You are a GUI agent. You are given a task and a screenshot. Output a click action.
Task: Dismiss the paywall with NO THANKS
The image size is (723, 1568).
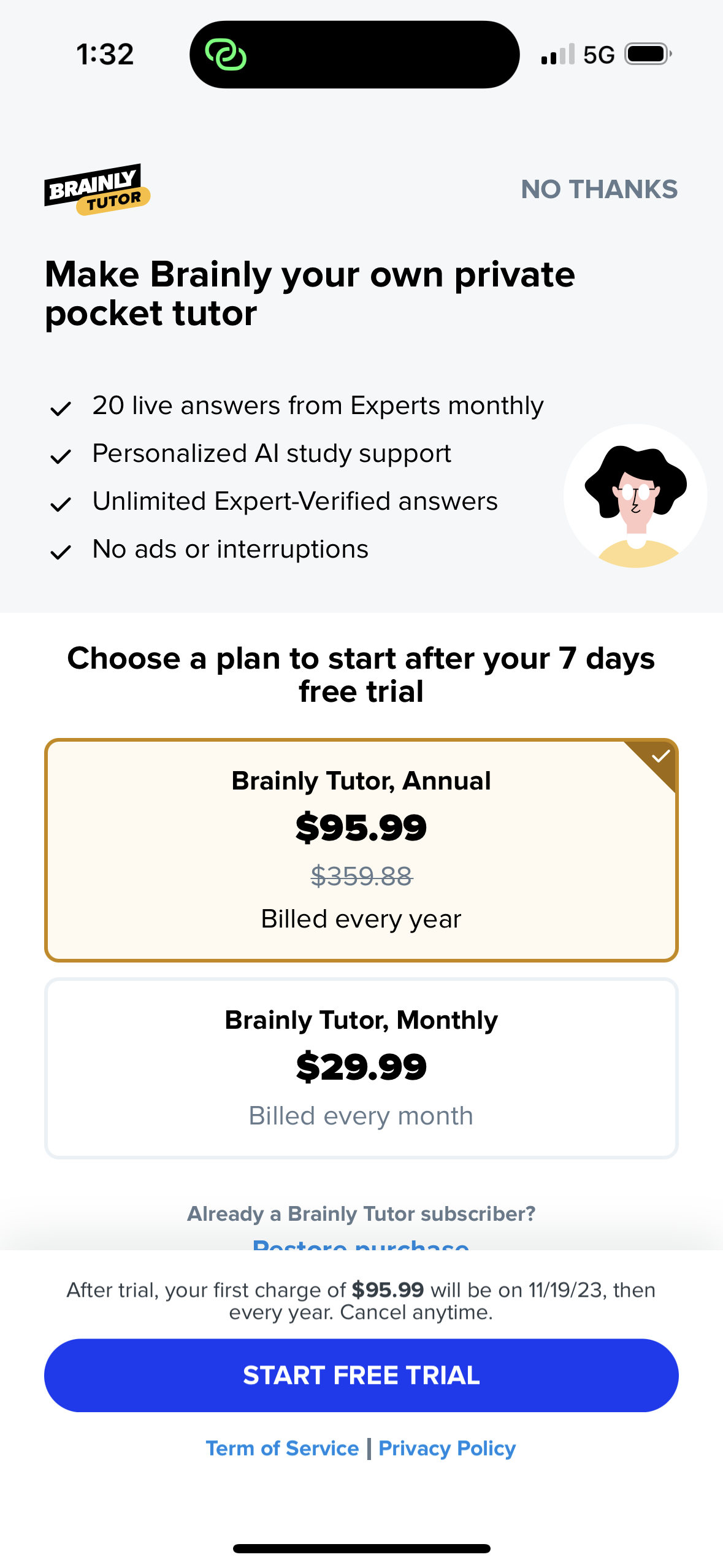599,189
